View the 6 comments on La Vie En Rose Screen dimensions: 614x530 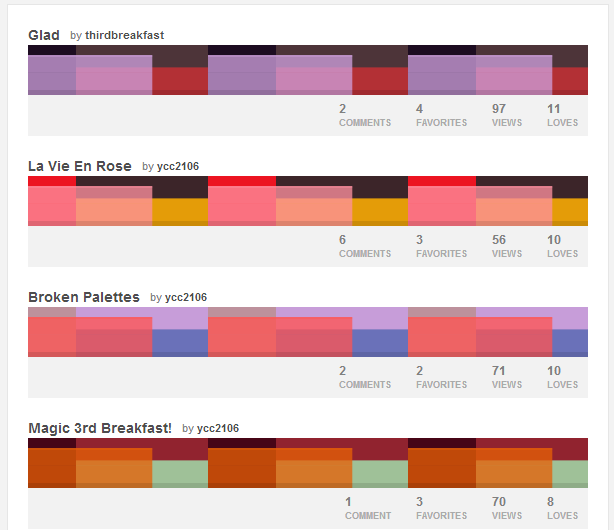[364, 246]
